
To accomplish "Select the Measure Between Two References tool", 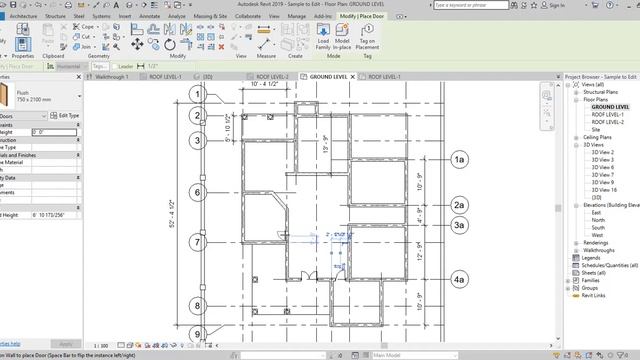I will (x=264, y=44).
